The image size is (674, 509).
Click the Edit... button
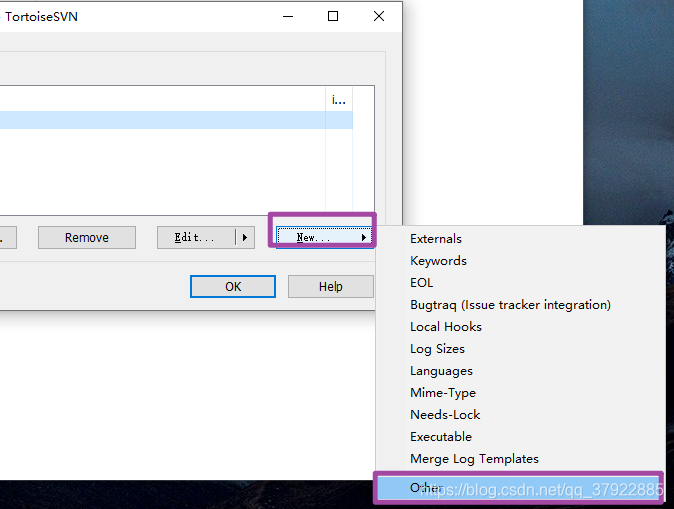pos(195,237)
